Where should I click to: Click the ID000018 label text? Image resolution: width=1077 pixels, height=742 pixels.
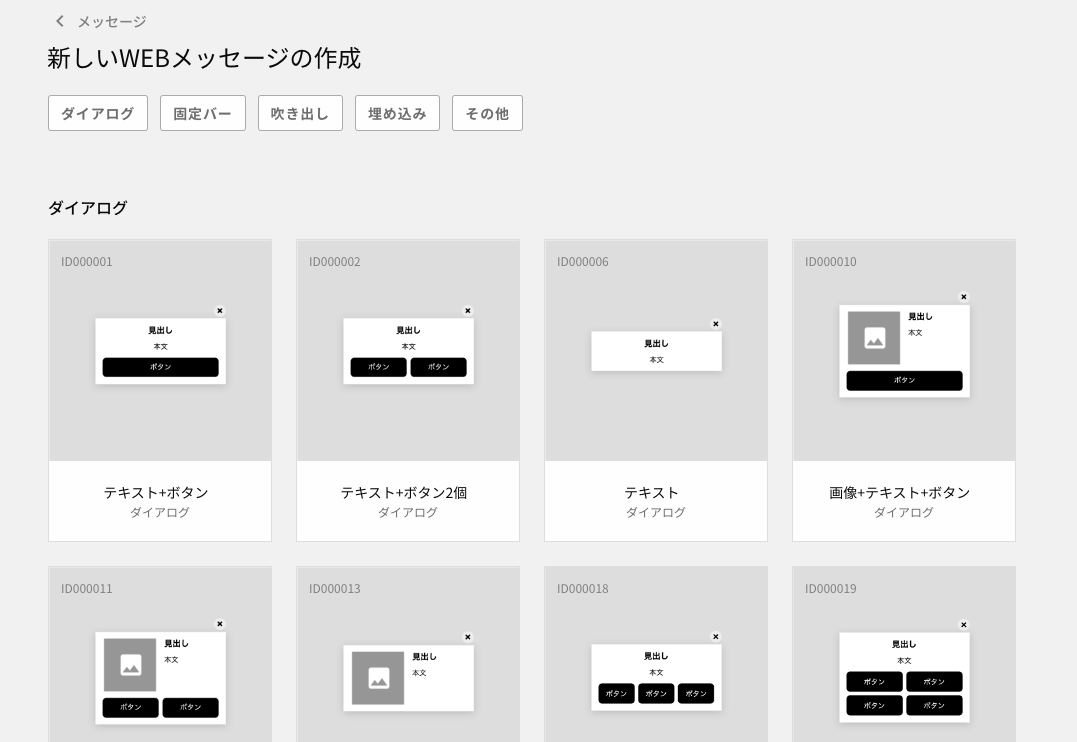coord(582,589)
